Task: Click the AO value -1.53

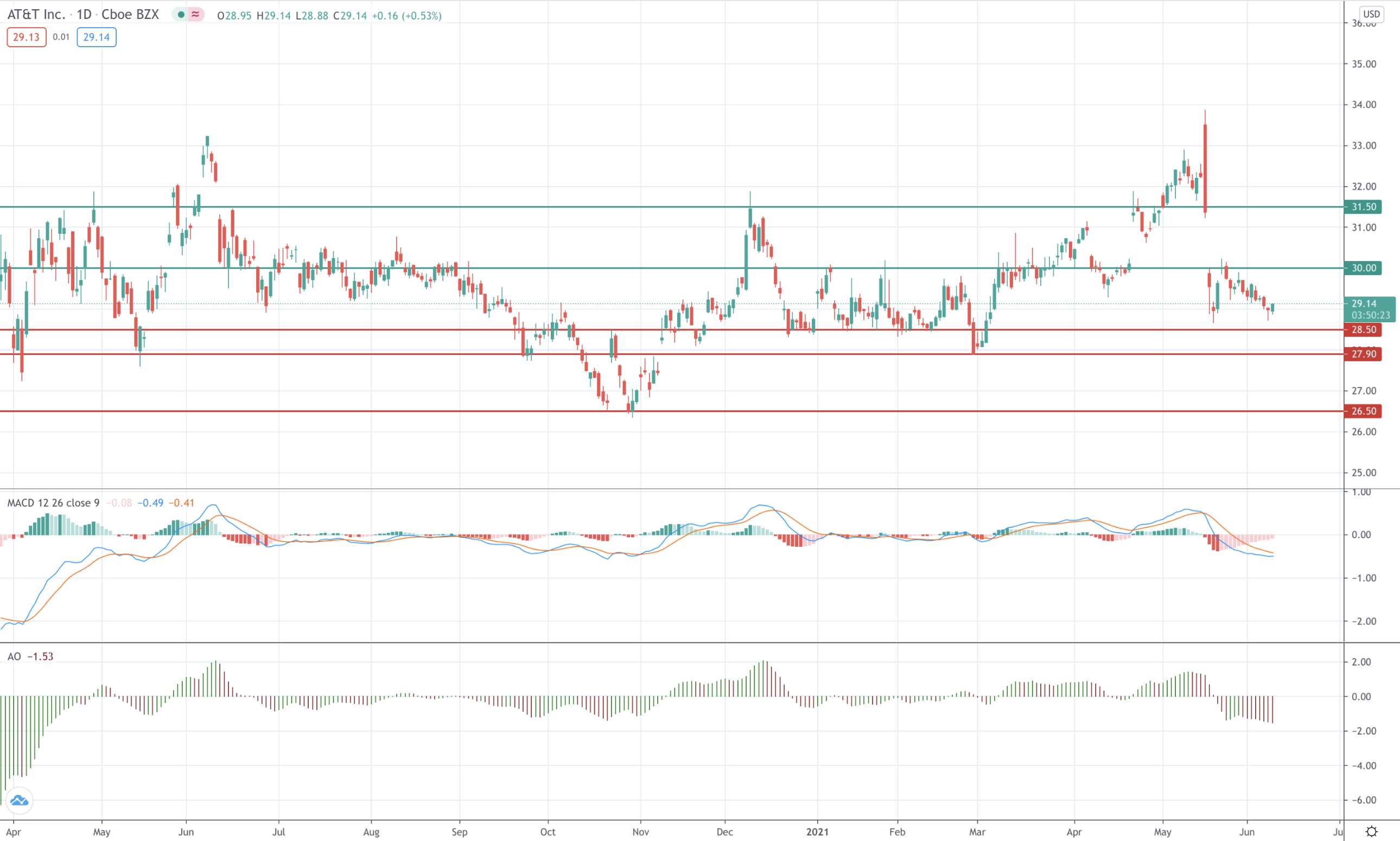Action: point(40,657)
